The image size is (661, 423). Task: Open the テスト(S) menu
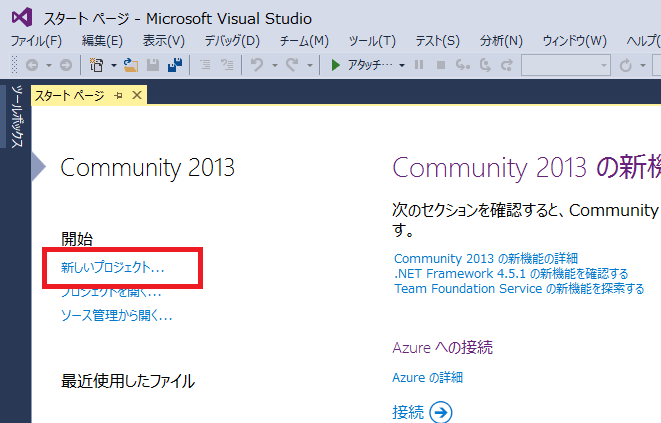438,41
